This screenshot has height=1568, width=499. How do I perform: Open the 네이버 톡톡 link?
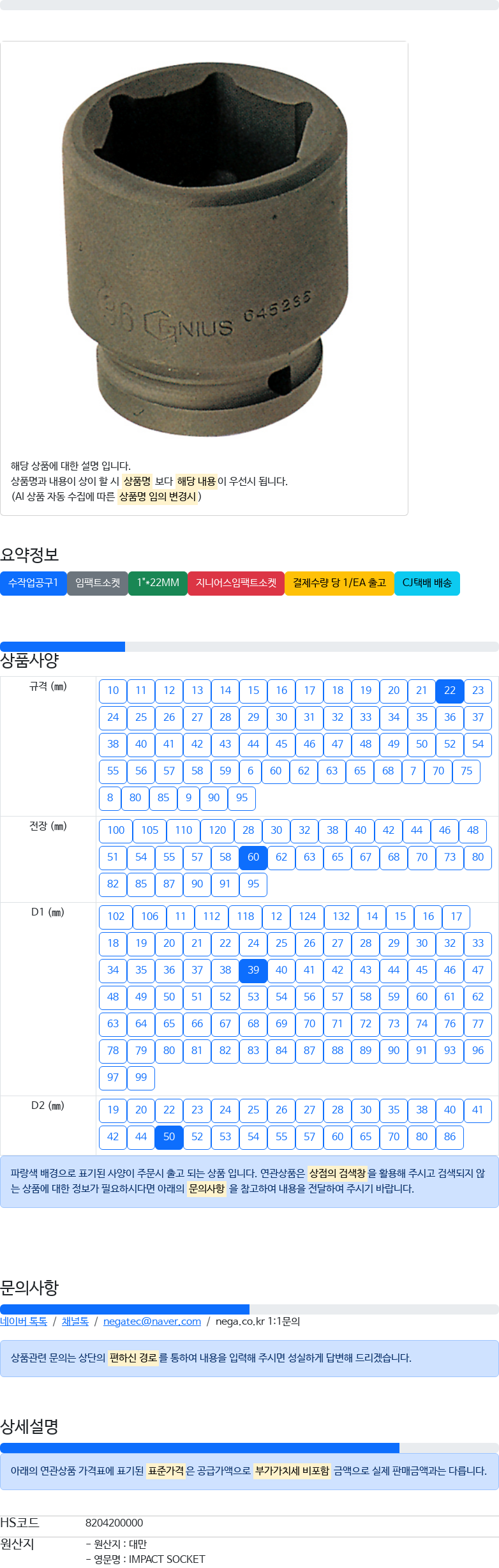point(24,1322)
